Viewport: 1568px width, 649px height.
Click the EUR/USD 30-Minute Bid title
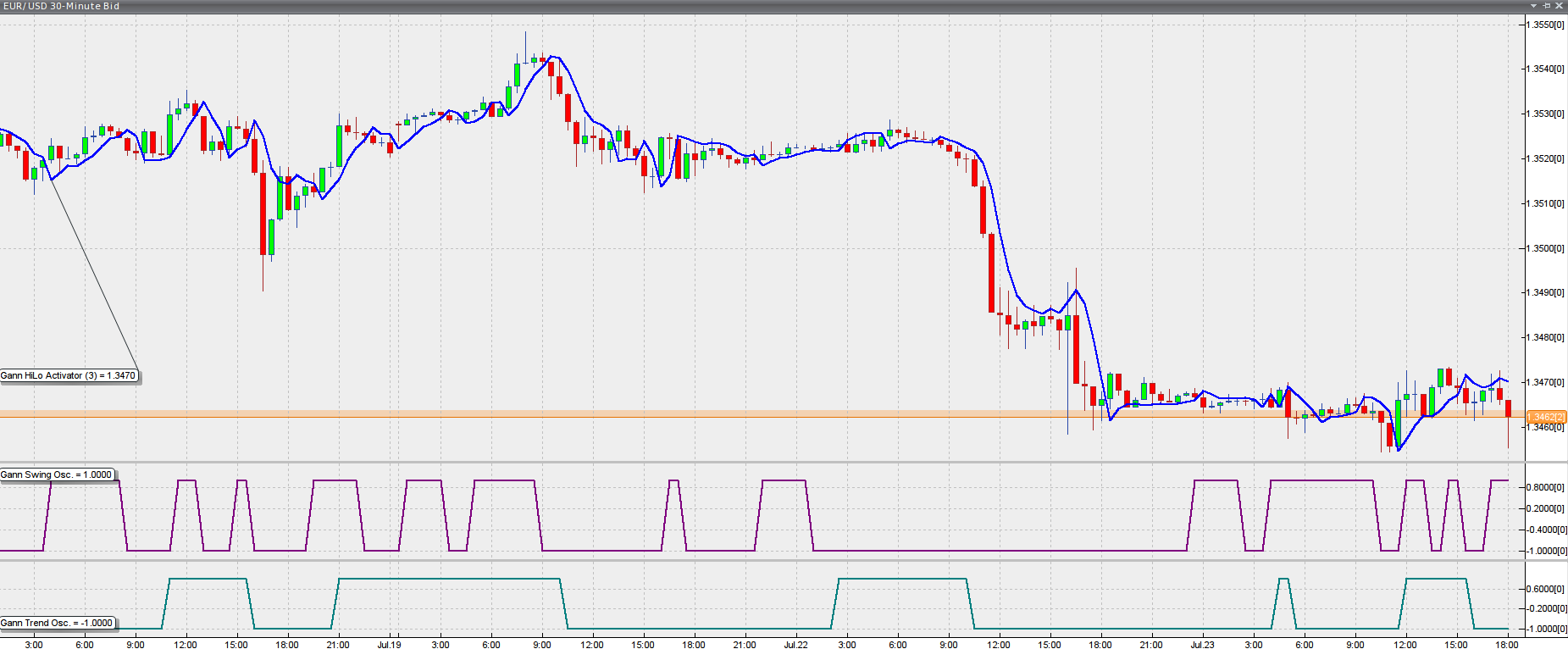(x=61, y=6)
